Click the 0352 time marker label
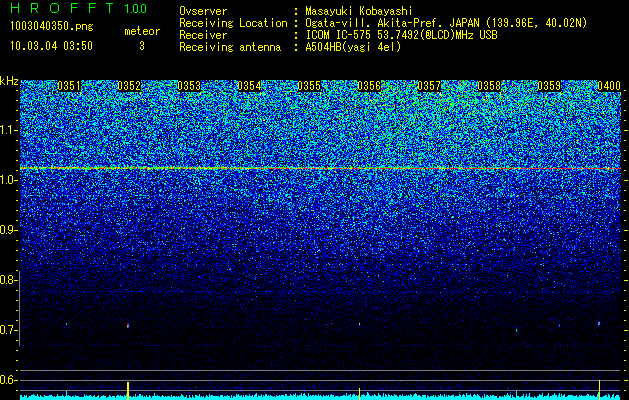 coord(129,86)
